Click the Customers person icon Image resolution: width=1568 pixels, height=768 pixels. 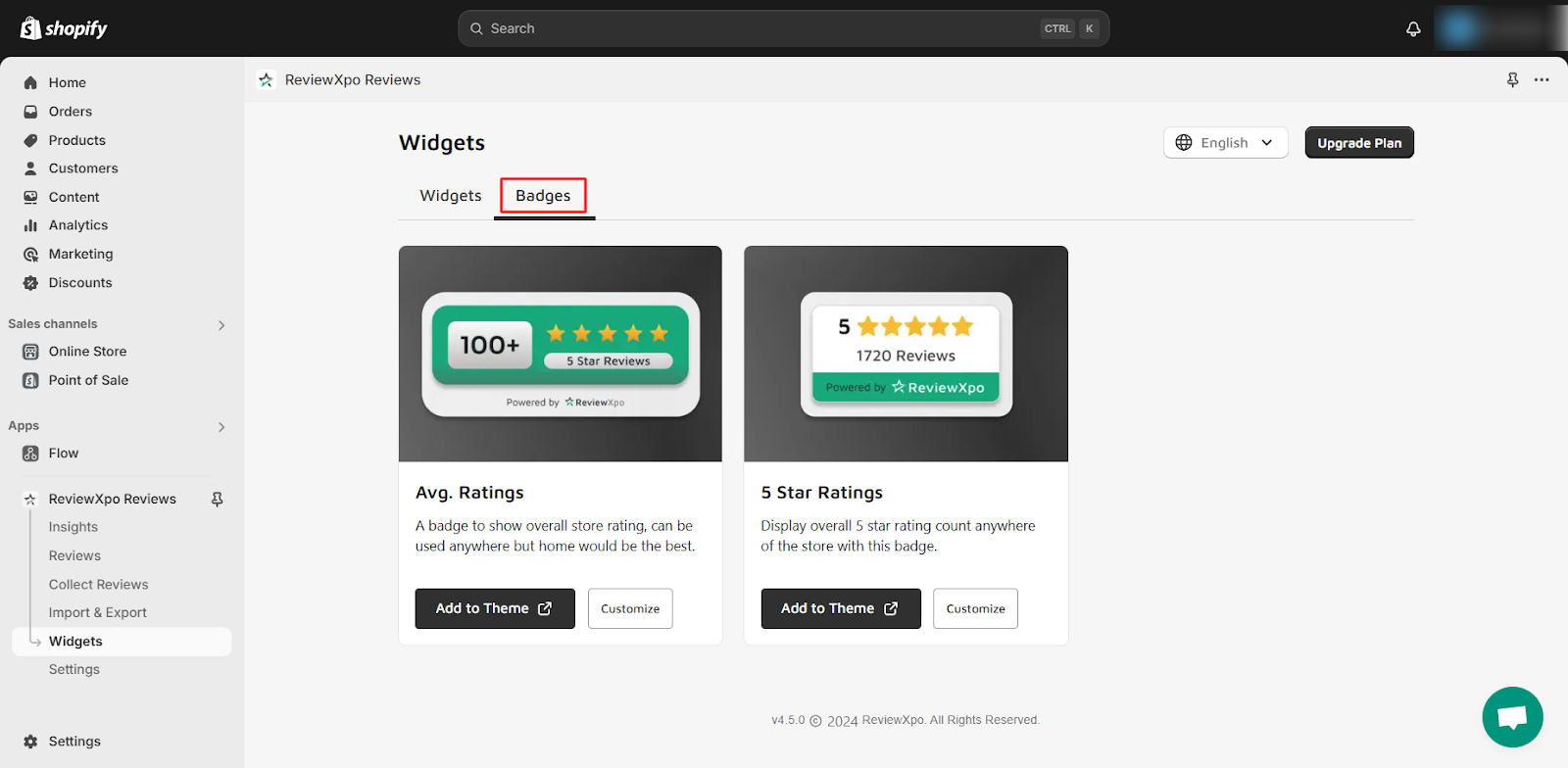point(30,168)
